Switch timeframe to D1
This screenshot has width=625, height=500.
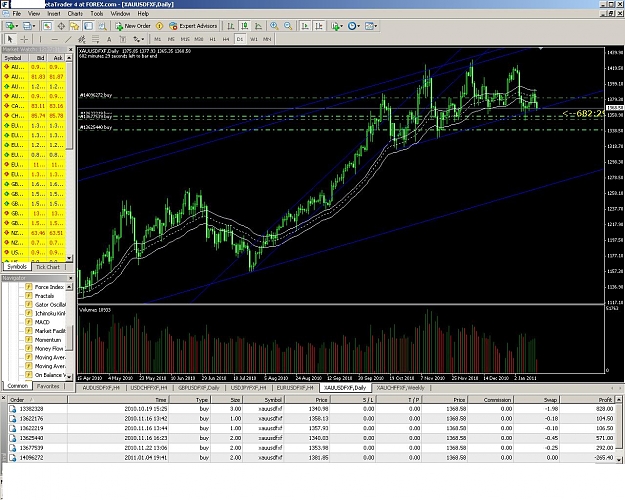click(x=240, y=39)
